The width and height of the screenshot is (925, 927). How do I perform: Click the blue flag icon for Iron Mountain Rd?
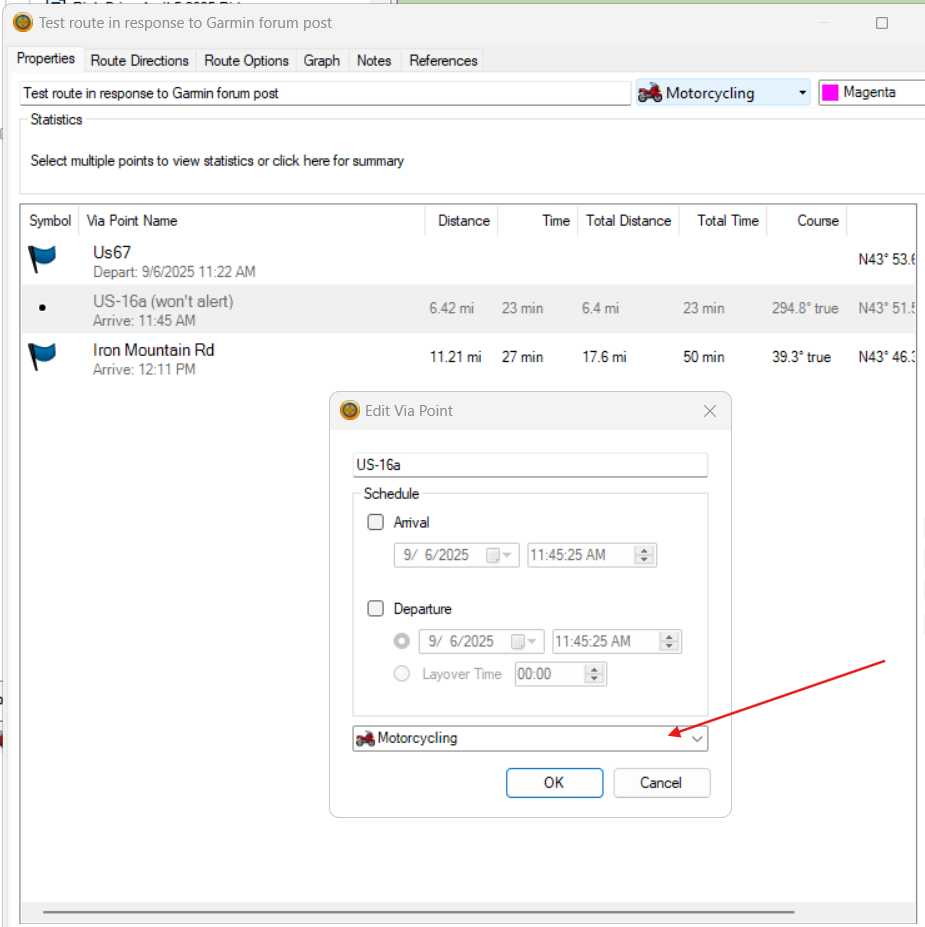click(42, 356)
